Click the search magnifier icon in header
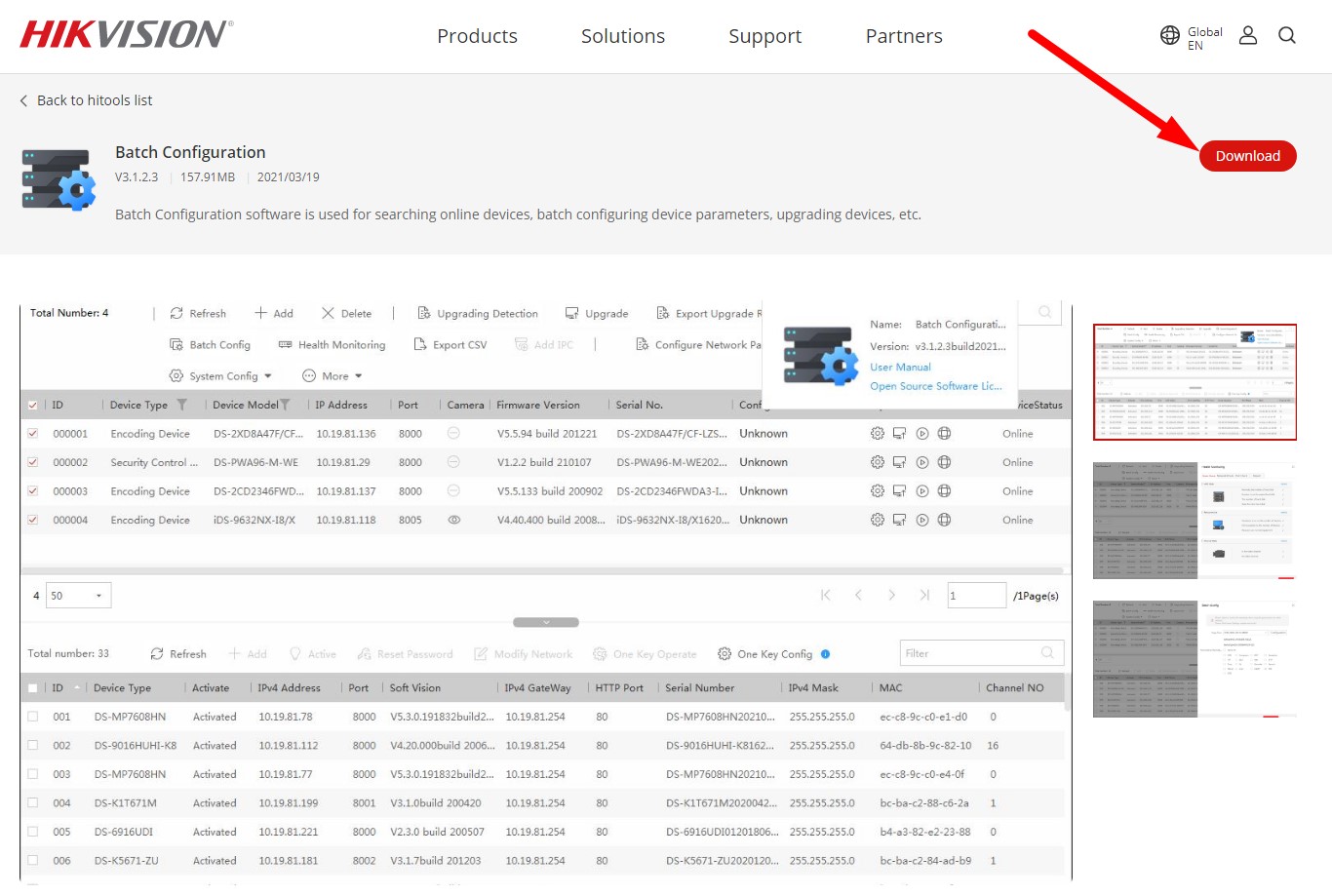Viewport: 1332px width, 896px height. pos(1287,36)
